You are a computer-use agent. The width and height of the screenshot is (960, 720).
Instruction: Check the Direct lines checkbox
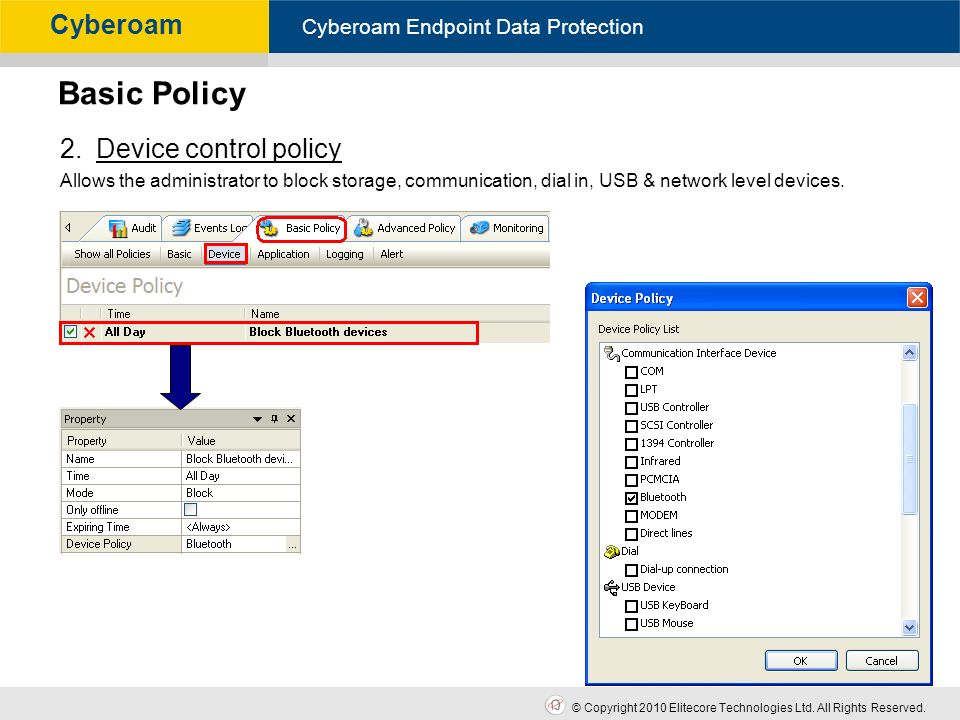click(x=631, y=534)
